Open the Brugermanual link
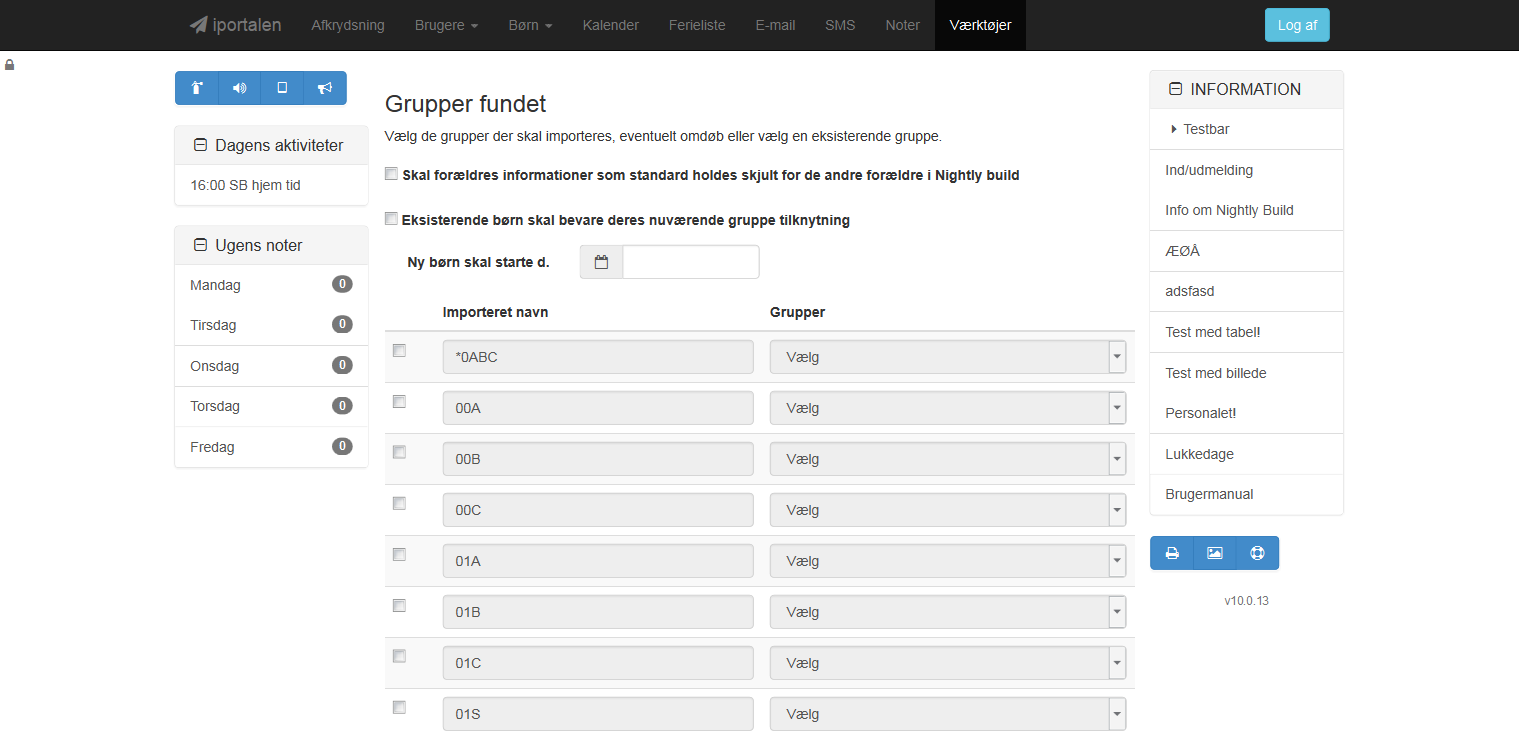The image size is (1519, 731). pos(1246,494)
